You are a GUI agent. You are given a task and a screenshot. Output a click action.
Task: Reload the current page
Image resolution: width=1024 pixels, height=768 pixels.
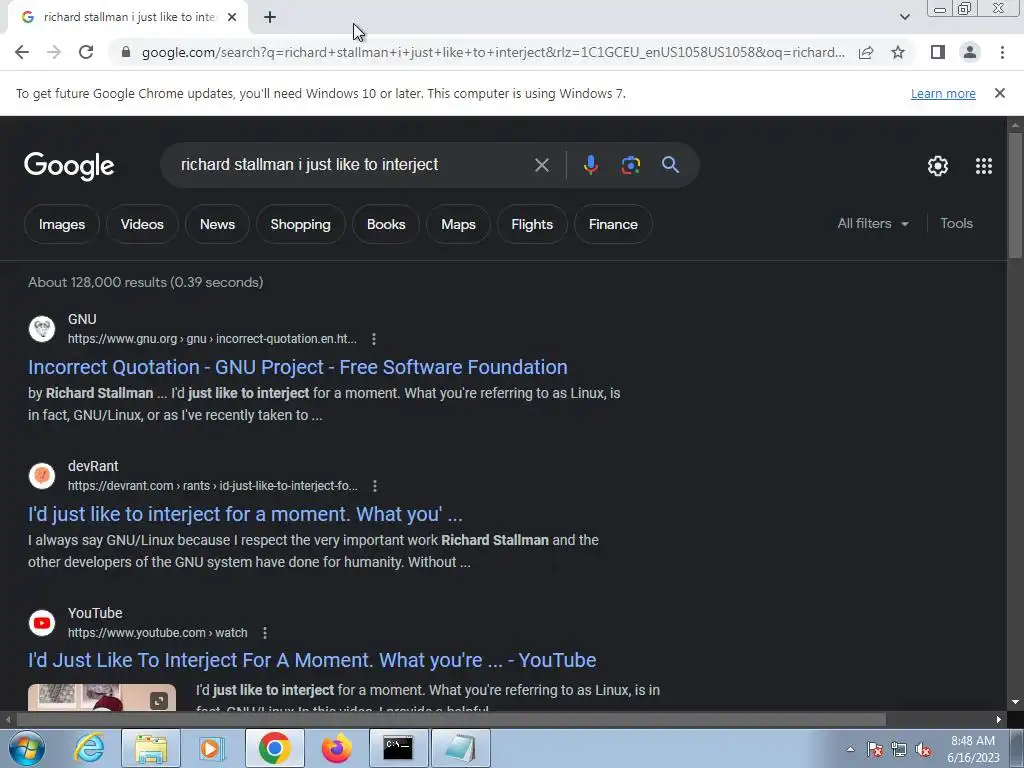(x=86, y=52)
